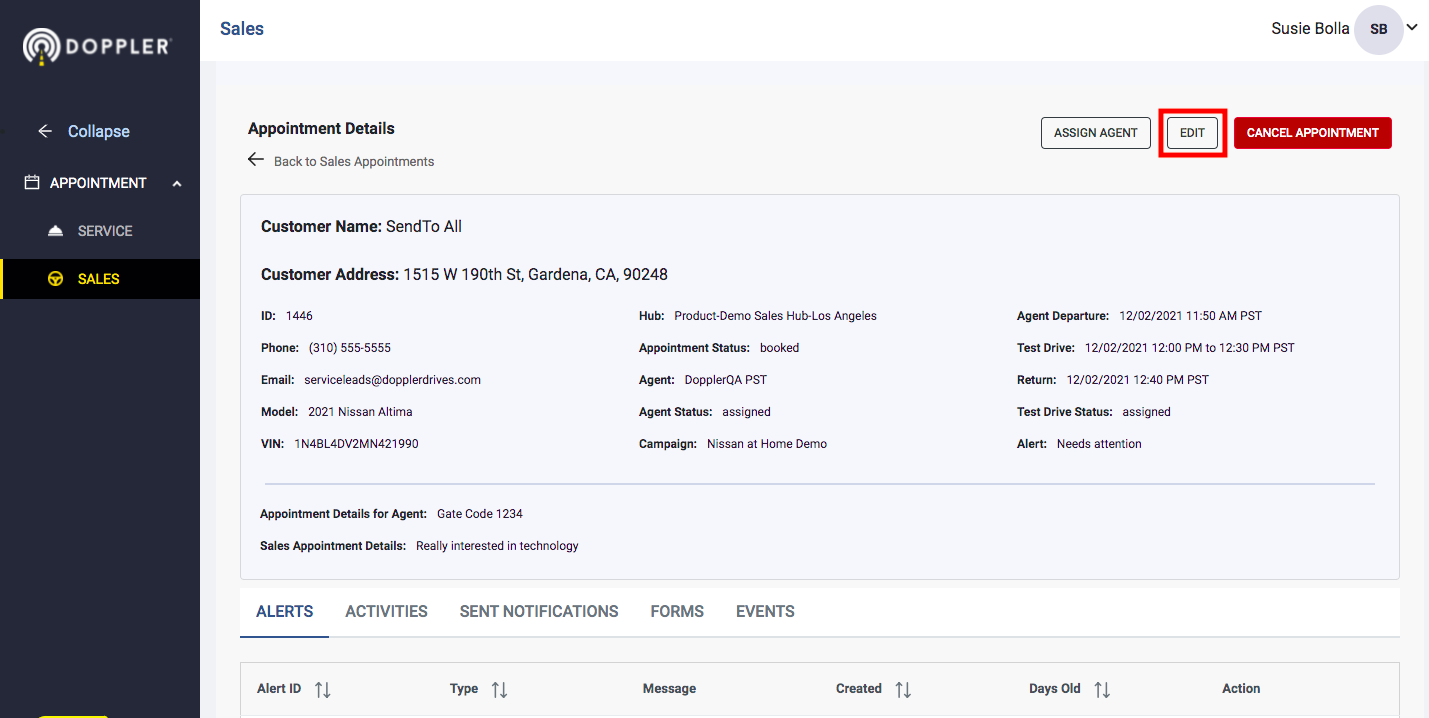This screenshot has width=1429, height=718.
Task: Click Really interested in technology text
Action: click(x=497, y=546)
